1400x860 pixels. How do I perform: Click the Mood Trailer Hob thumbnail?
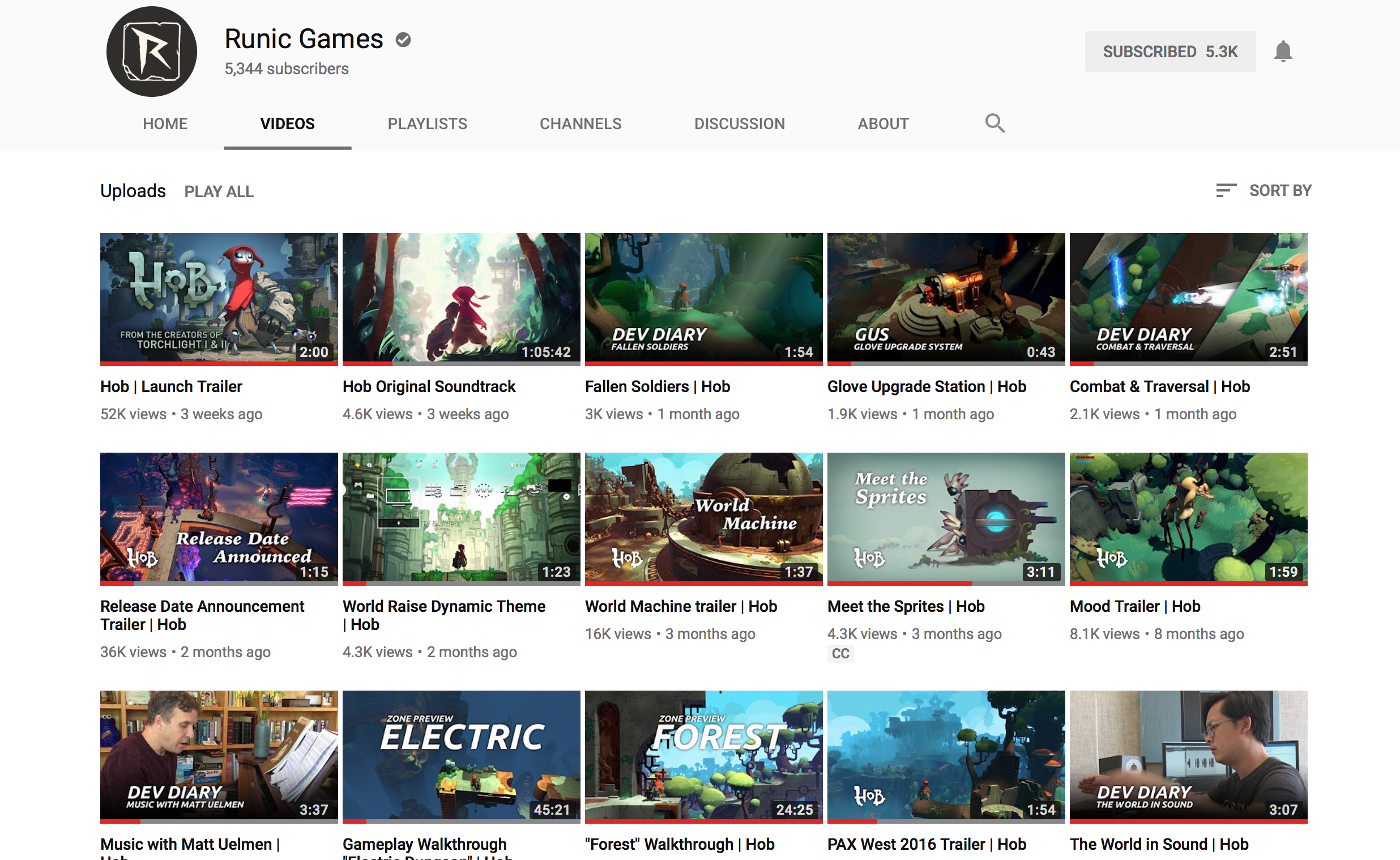[x=1188, y=517]
